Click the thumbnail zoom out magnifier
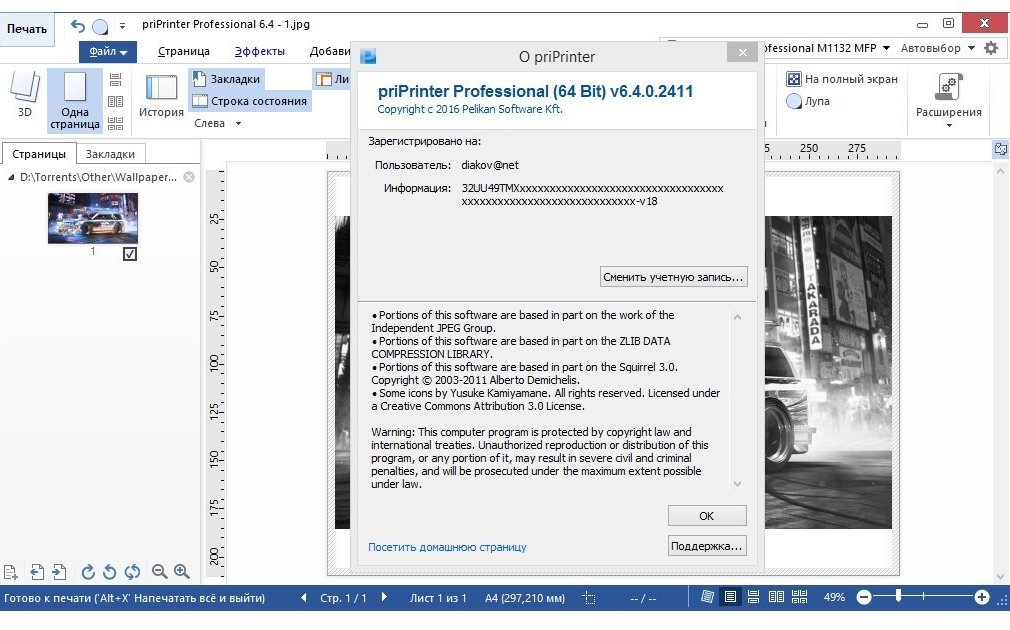Image resolution: width=1010 pixels, height=630 pixels. point(159,571)
